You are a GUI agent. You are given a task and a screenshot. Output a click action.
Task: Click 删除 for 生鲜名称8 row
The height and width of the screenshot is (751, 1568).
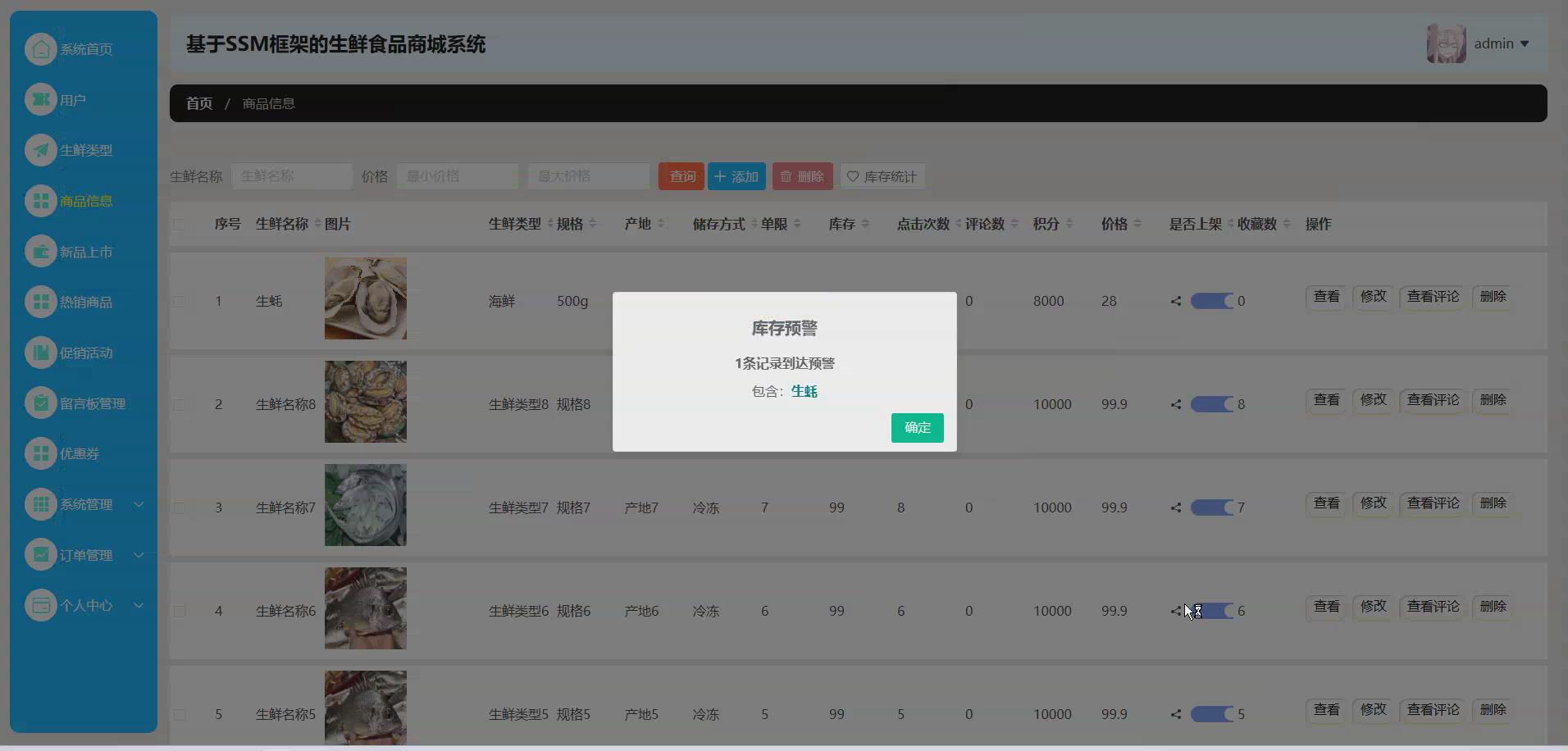tap(1493, 399)
